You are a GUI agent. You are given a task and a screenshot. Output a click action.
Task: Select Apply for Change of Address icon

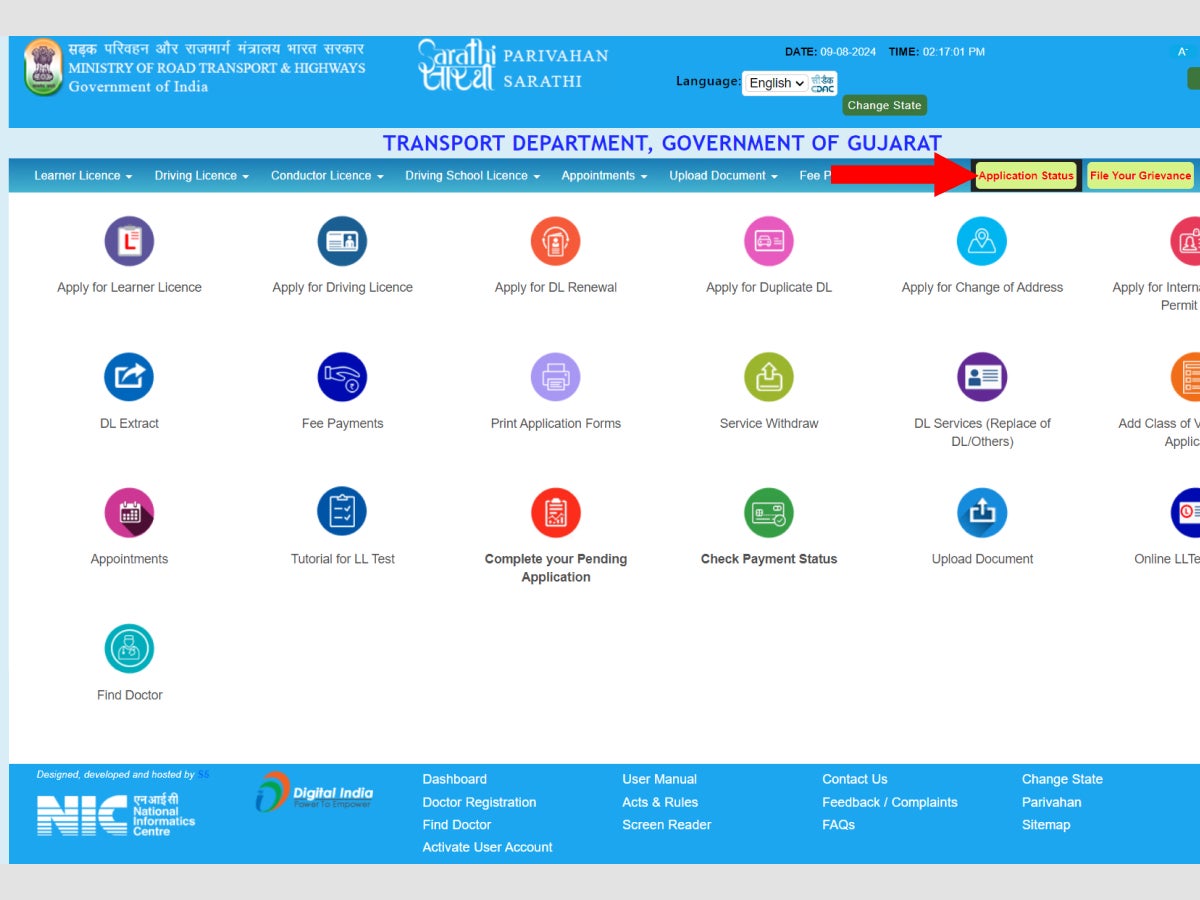click(x=981, y=241)
